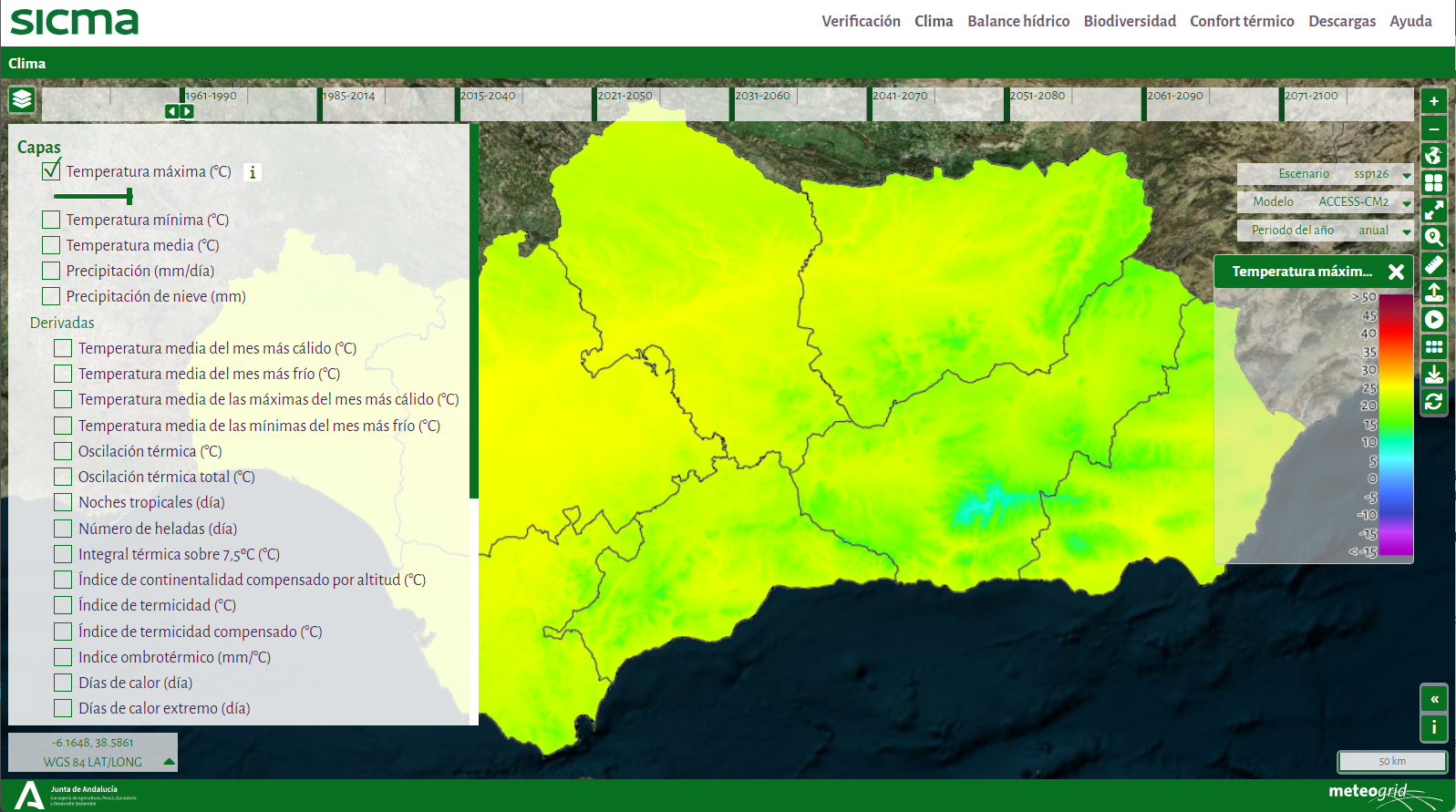Uncheck Temperatura máxima (°C) layer
The image size is (1456, 812).
pyautogui.click(x=51, y=170)
